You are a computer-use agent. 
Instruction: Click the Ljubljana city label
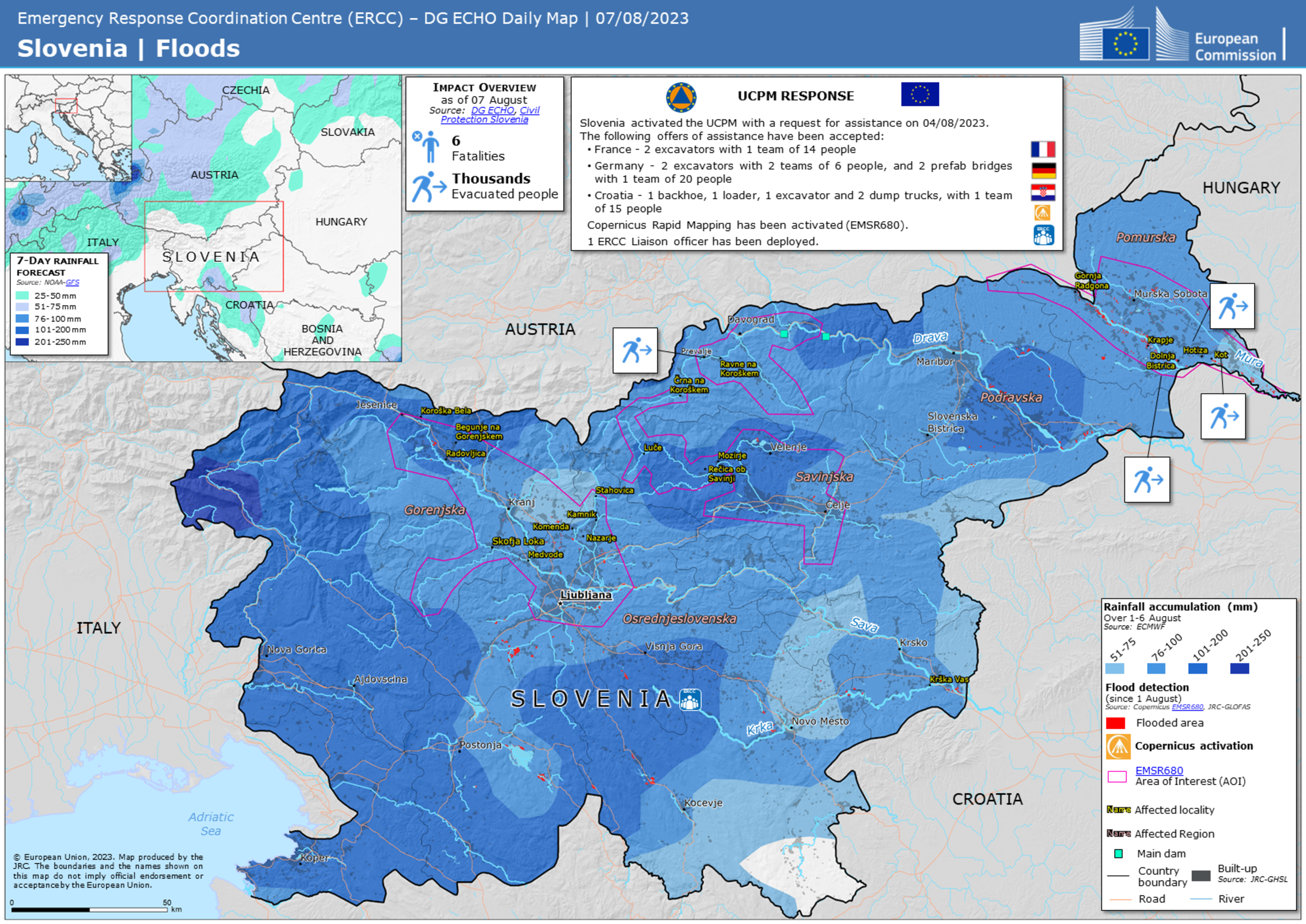coord(586,595)
